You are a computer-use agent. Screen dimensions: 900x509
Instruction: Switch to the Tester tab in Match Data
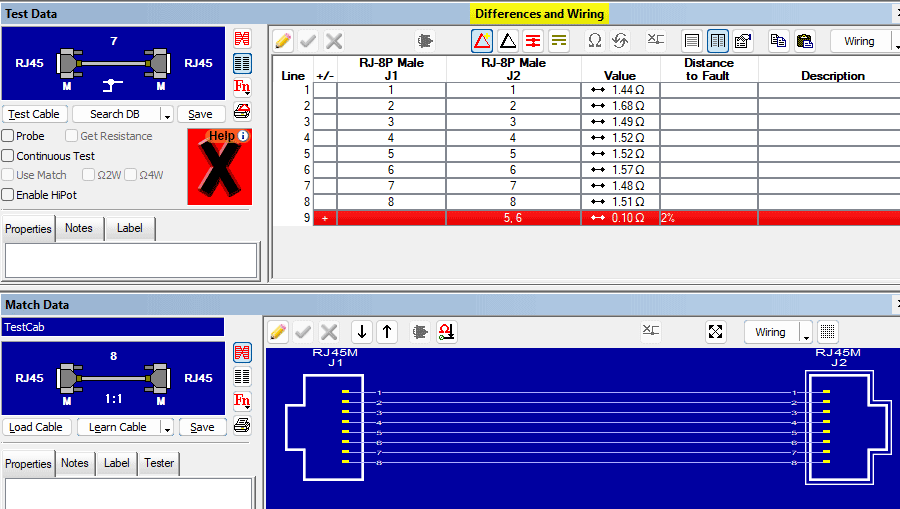pos(158,463)
